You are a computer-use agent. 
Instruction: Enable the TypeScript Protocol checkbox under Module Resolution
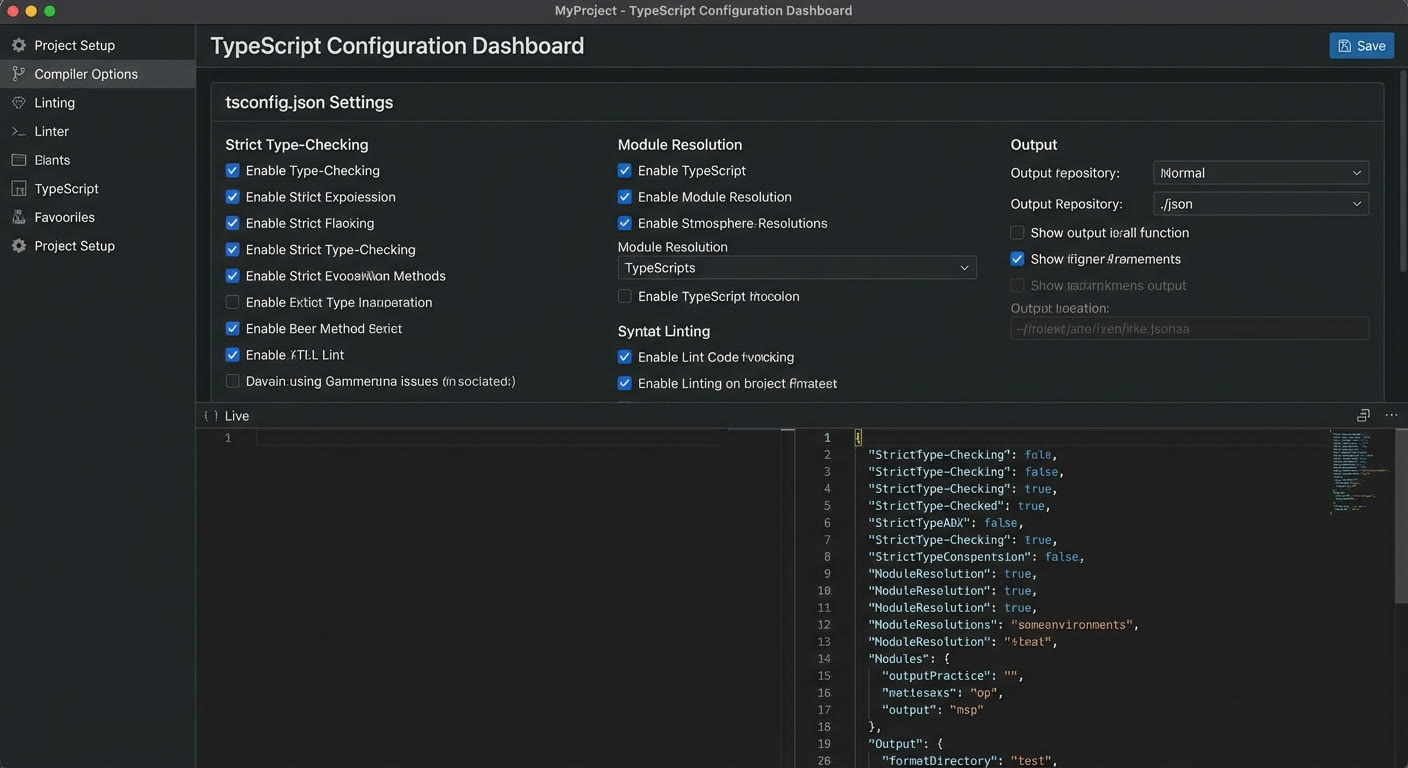(625, 296)
